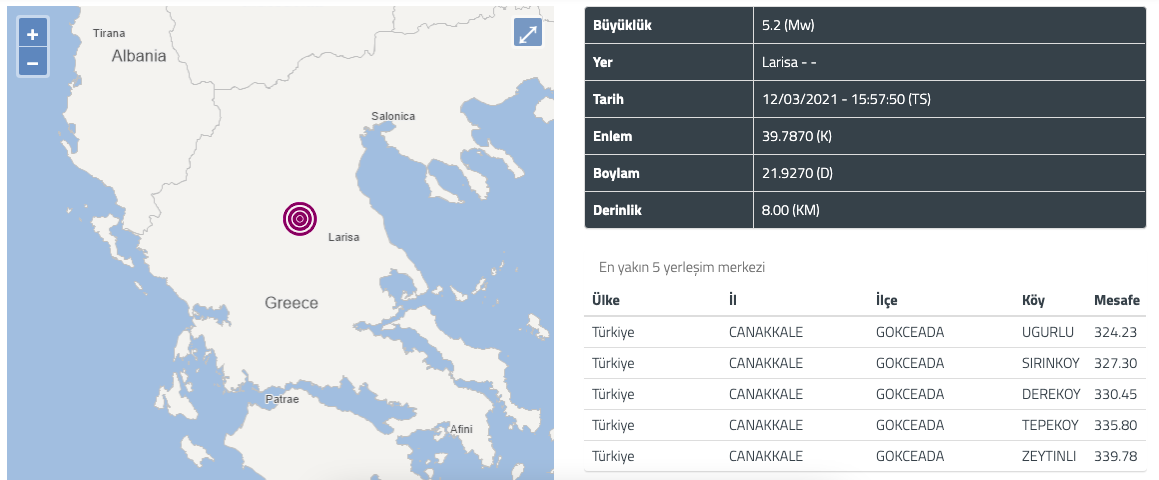Click the Büyüklük value 5.2 (Mw)

[x=788, y=25]
